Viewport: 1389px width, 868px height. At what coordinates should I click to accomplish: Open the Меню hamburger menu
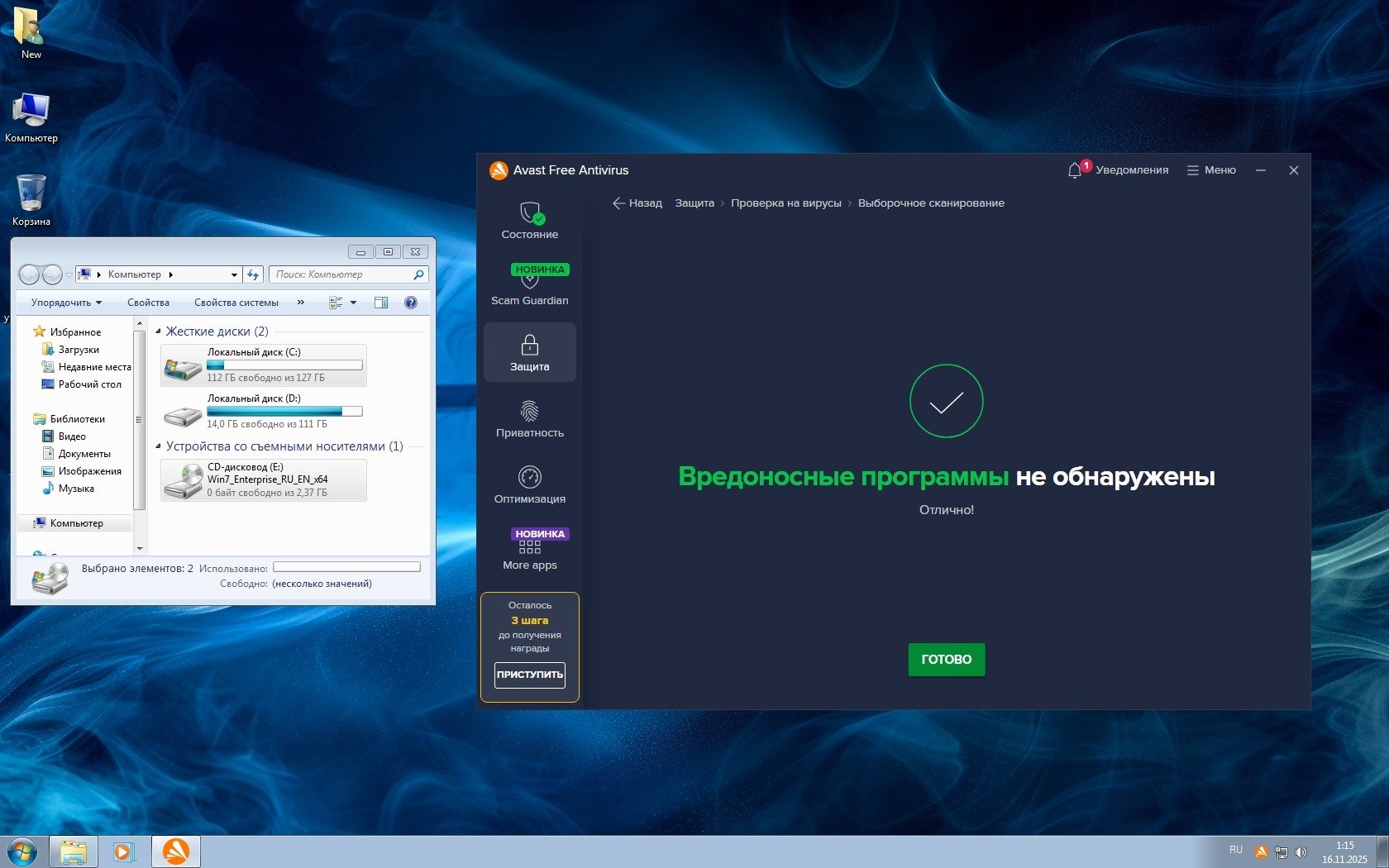(x=1211, y=170)
